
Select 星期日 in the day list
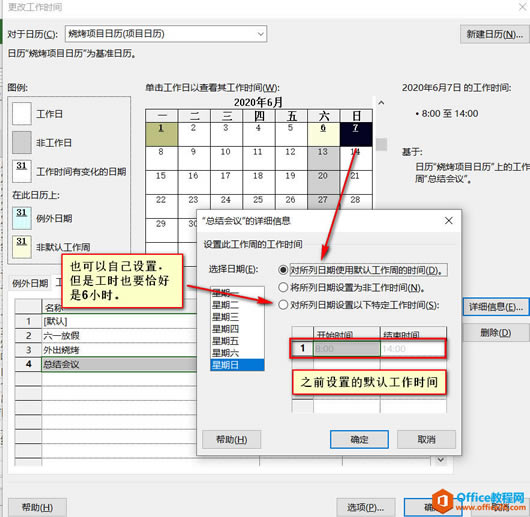tap(237, 365)
